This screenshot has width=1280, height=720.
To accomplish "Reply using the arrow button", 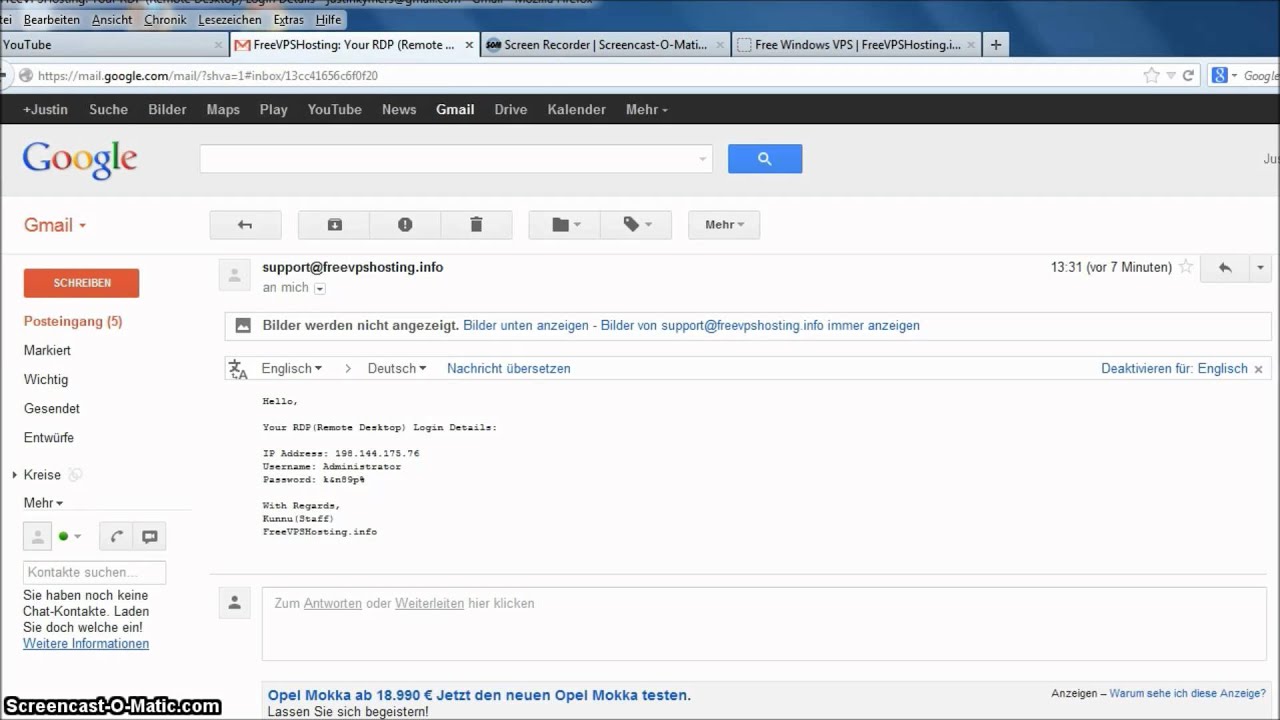I will (x=1225, y=267).
